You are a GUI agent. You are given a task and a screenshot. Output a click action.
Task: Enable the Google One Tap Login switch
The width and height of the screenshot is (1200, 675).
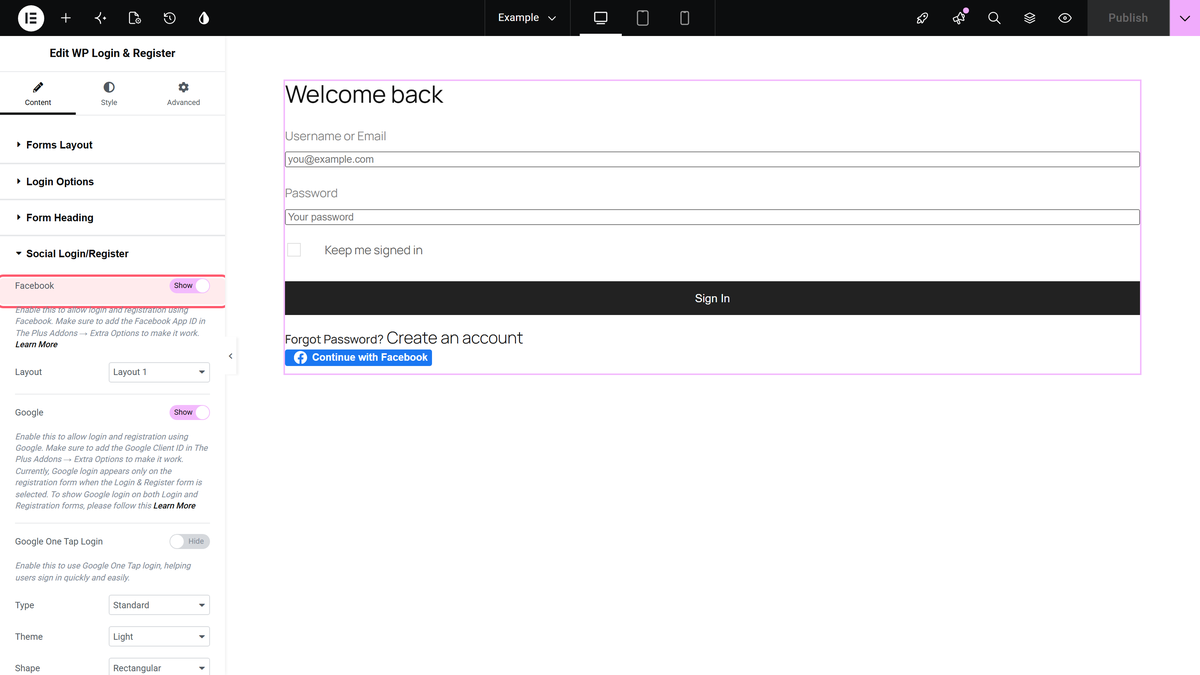[190, 541]
